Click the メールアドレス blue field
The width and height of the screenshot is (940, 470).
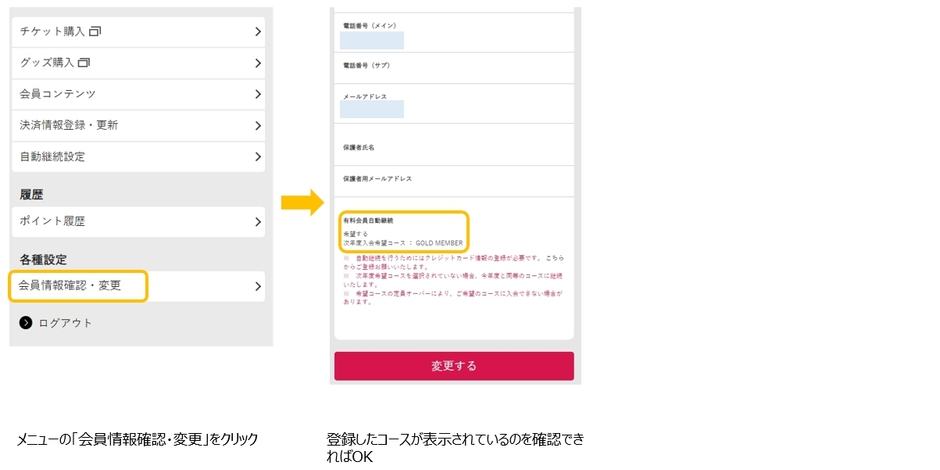[x=371, y=109]
